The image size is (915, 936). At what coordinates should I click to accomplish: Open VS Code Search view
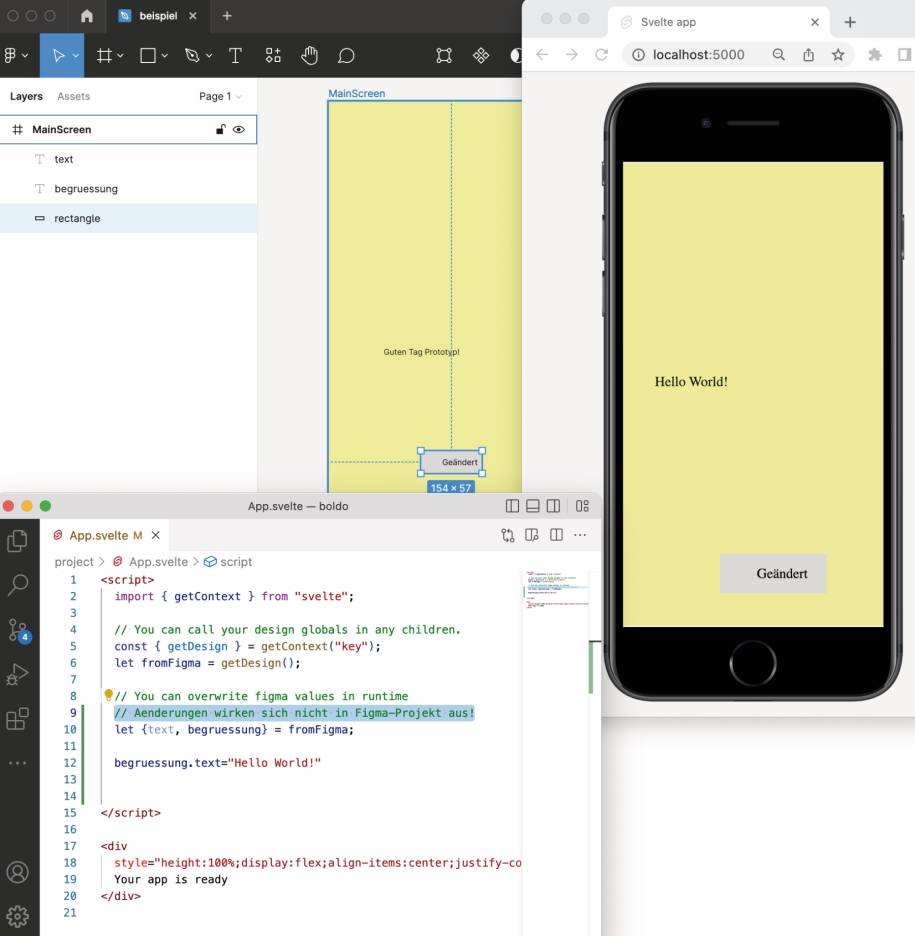pos(18,585)
